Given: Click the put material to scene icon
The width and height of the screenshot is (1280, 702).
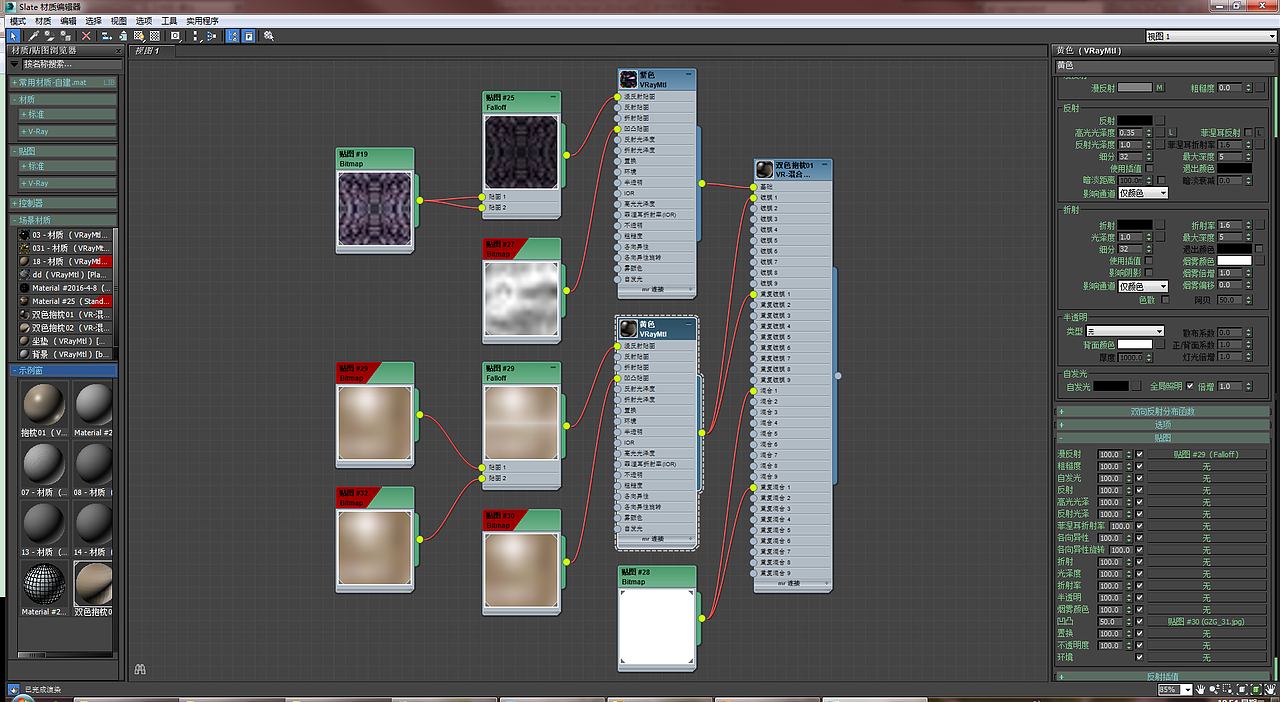Looking at the screenshot, I should tap(49, 36).
